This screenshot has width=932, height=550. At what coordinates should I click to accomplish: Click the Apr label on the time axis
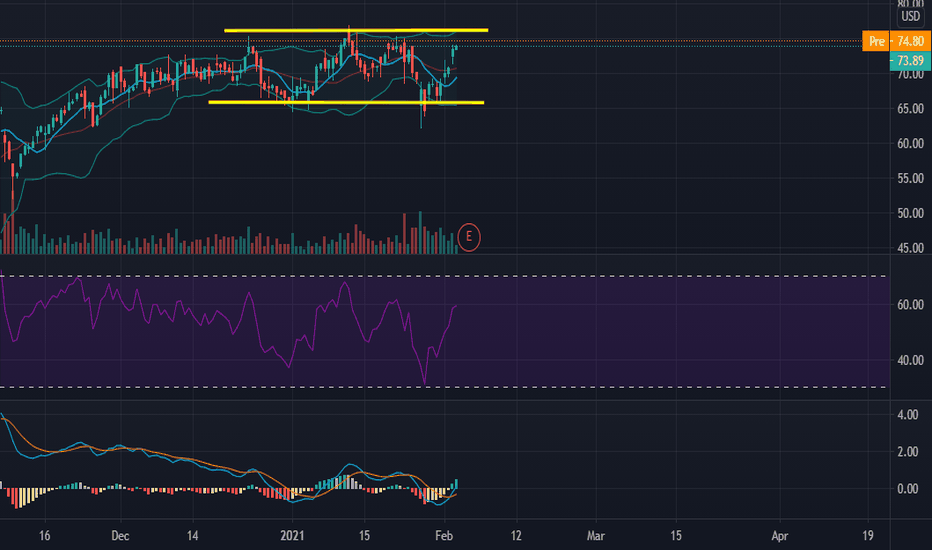779,536
